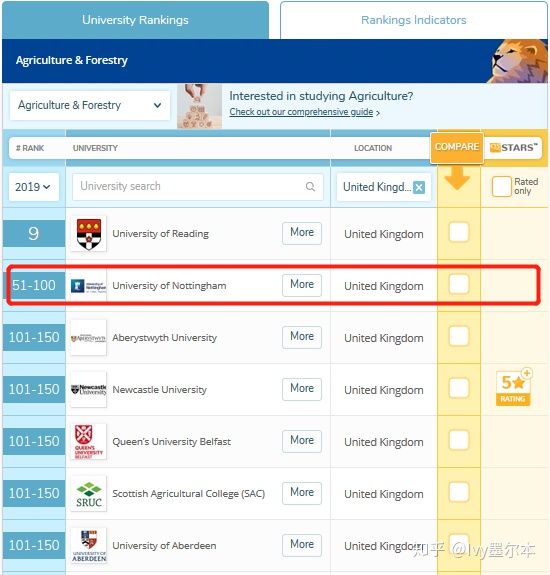Click the University of Aberdeen crest
This screenshot has height=575, width=550.
click(x=89, y=546)
